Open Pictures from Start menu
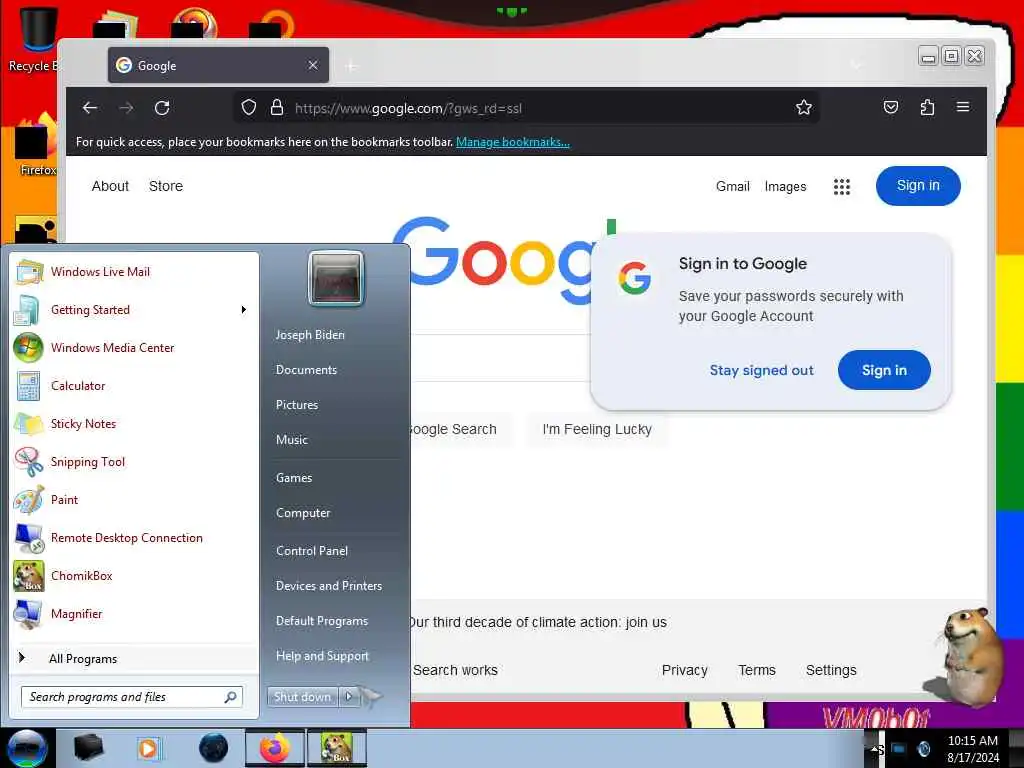1024x768 pixels. point(296,405)
